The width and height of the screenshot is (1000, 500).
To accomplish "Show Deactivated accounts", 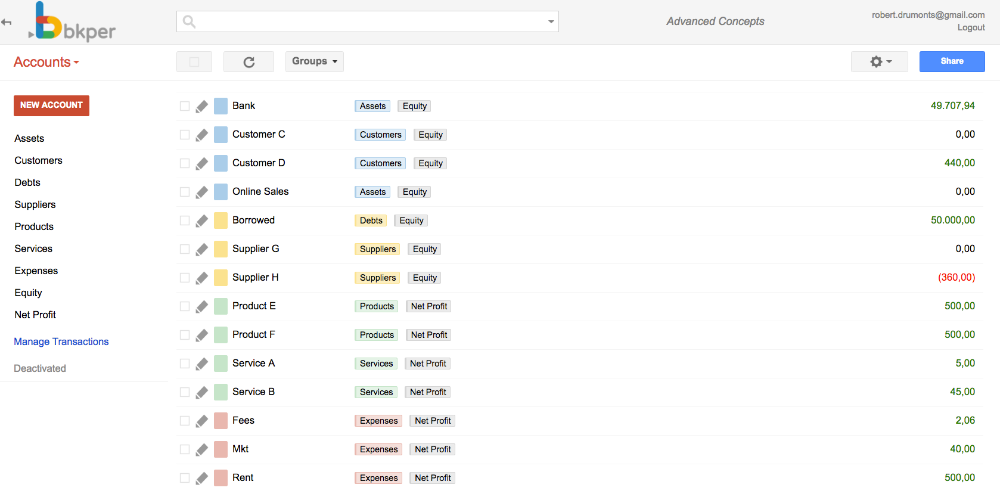I will tap(40, 369).
